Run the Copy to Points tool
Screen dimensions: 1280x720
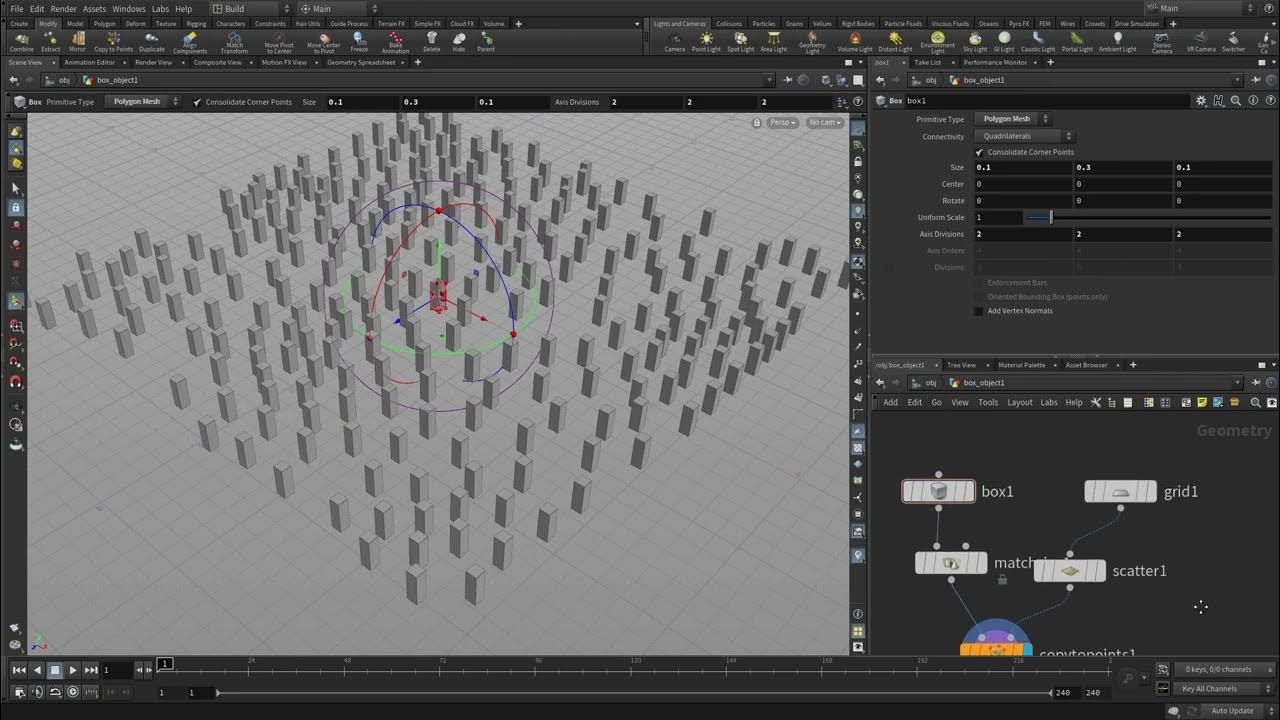(x=113, y=41)
